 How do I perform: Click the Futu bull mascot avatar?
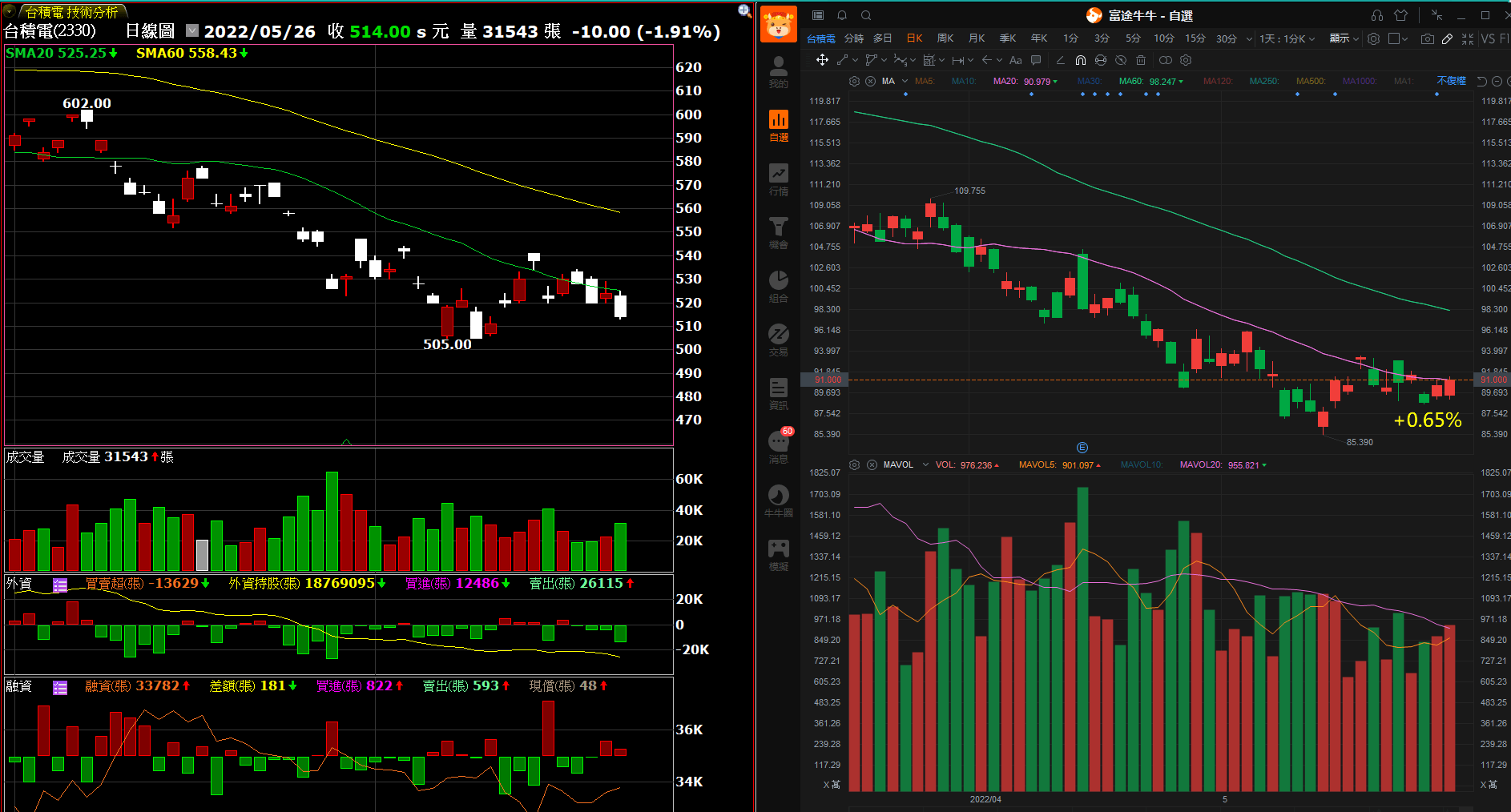pos(778,24)
